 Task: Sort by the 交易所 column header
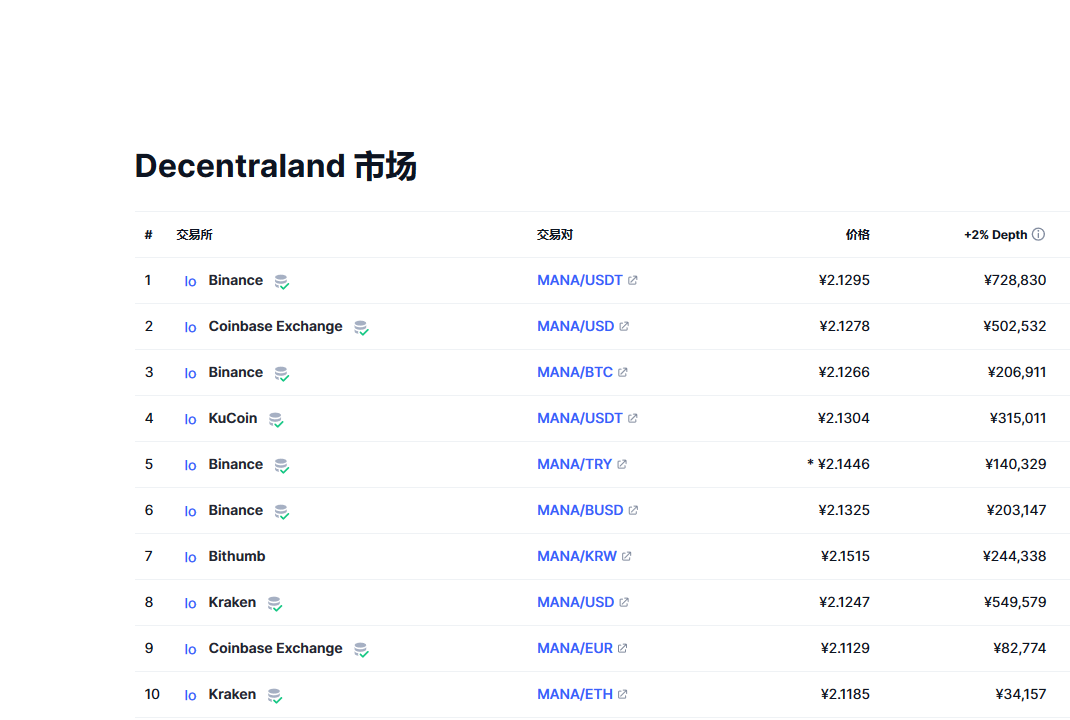point(194,235)
